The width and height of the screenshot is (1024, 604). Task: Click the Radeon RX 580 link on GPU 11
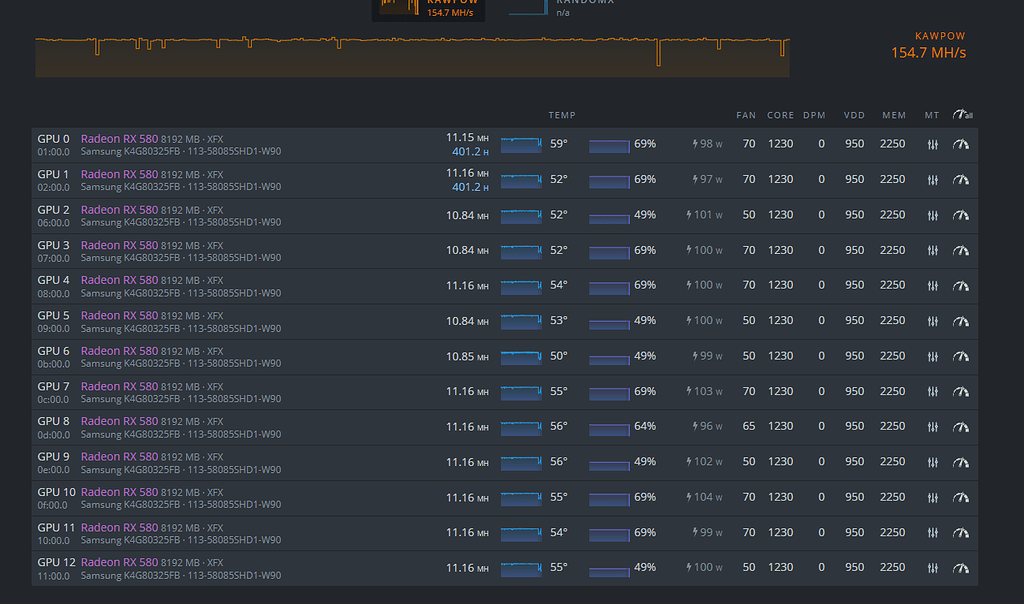point(120,527)
